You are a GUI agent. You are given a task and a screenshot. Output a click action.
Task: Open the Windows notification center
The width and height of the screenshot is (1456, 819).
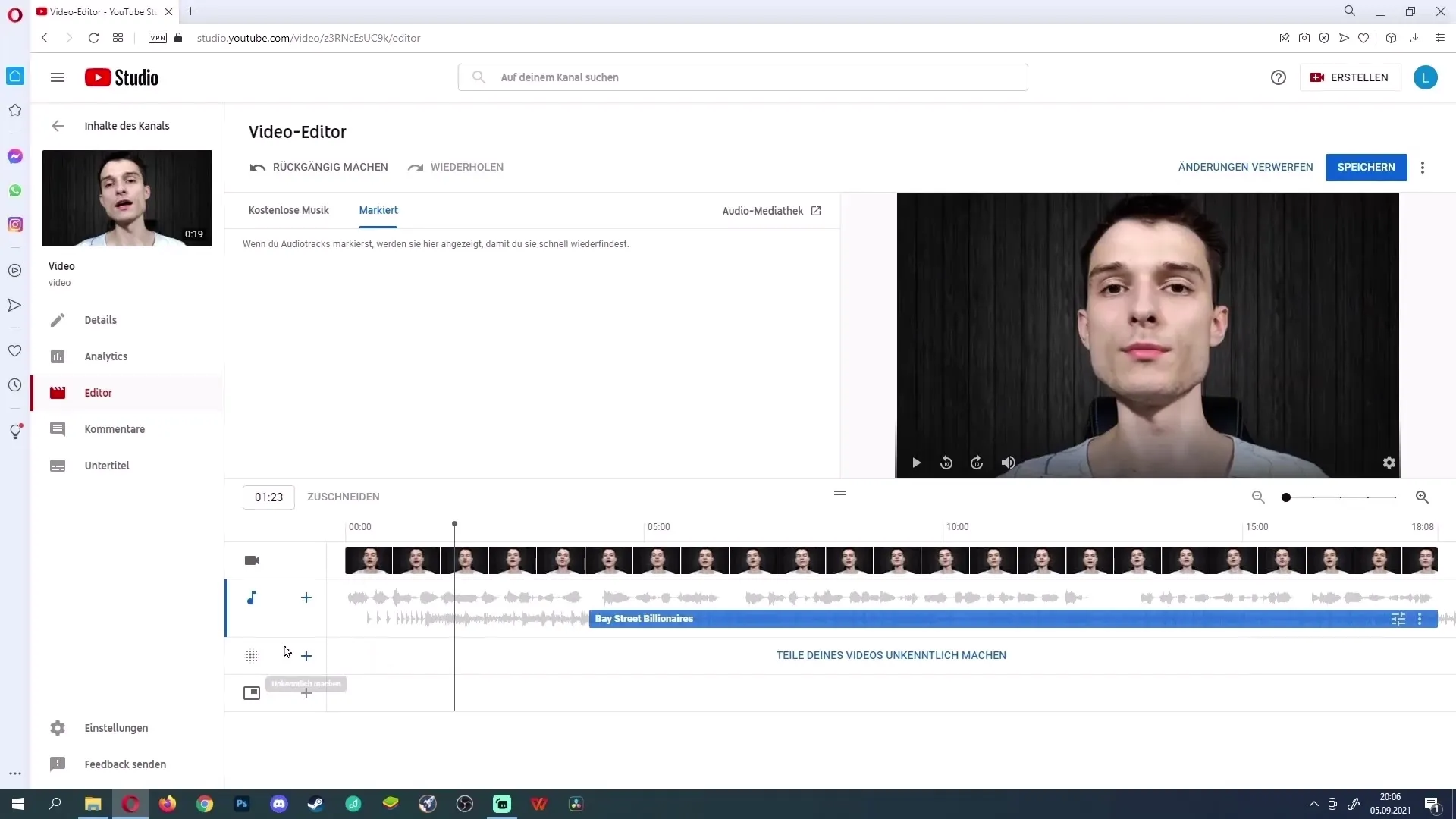click(1432, 804)
